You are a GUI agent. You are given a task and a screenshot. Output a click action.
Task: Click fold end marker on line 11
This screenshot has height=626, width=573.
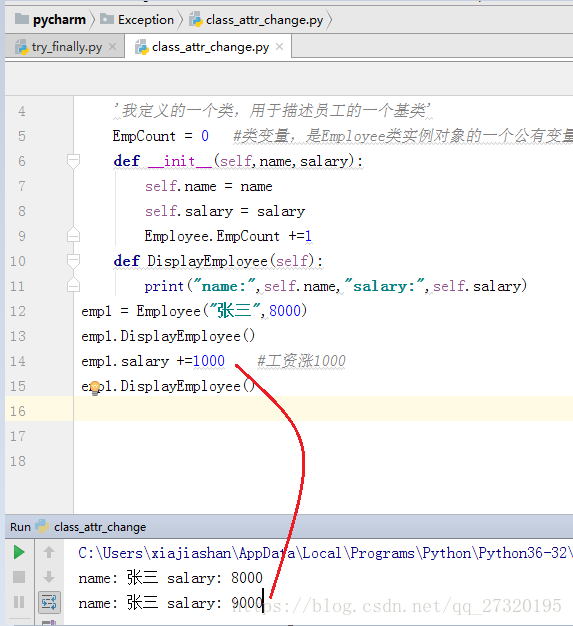pos(73,285)
